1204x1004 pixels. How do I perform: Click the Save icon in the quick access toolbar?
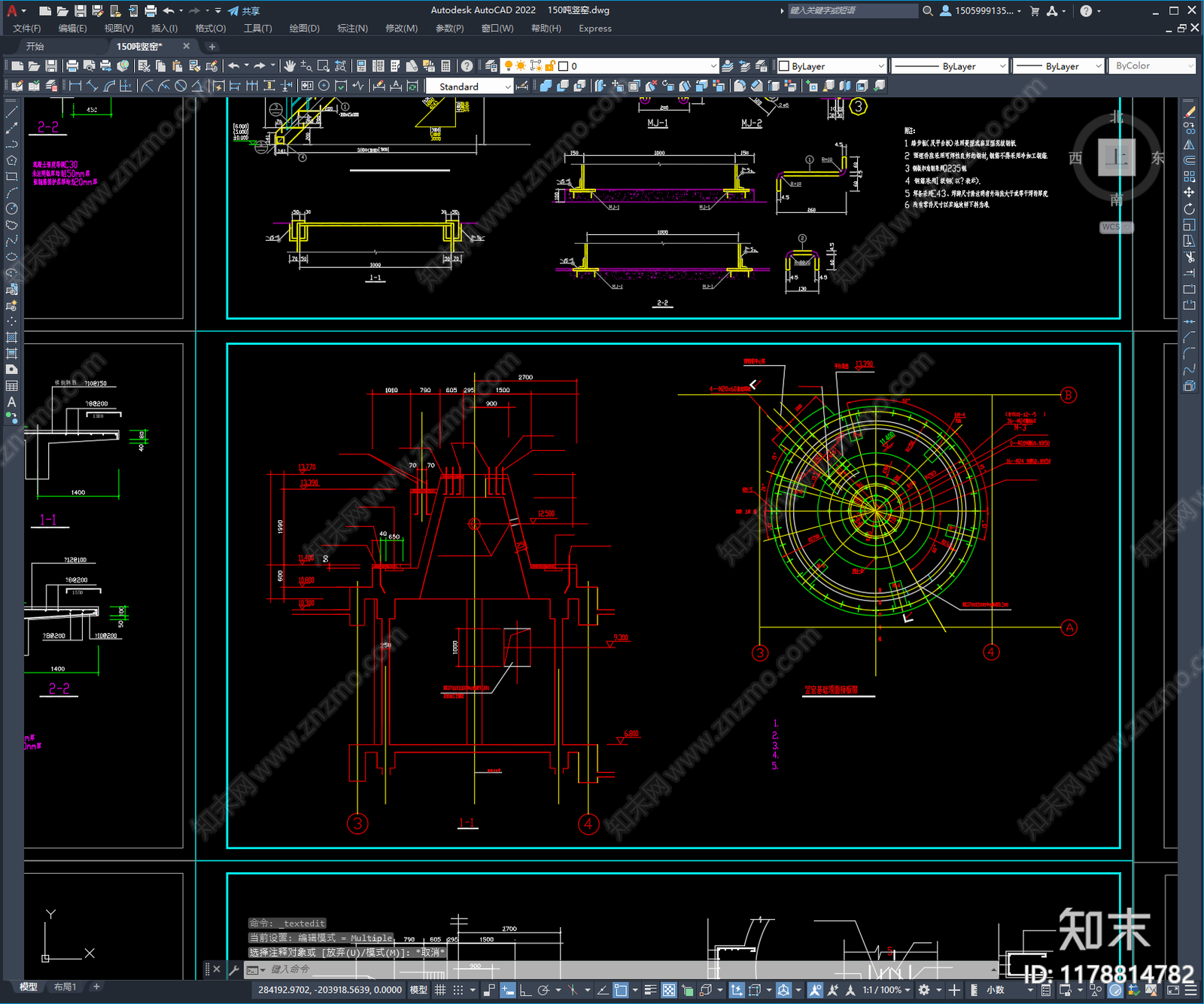pyautogui.click(x=80, y=11)
